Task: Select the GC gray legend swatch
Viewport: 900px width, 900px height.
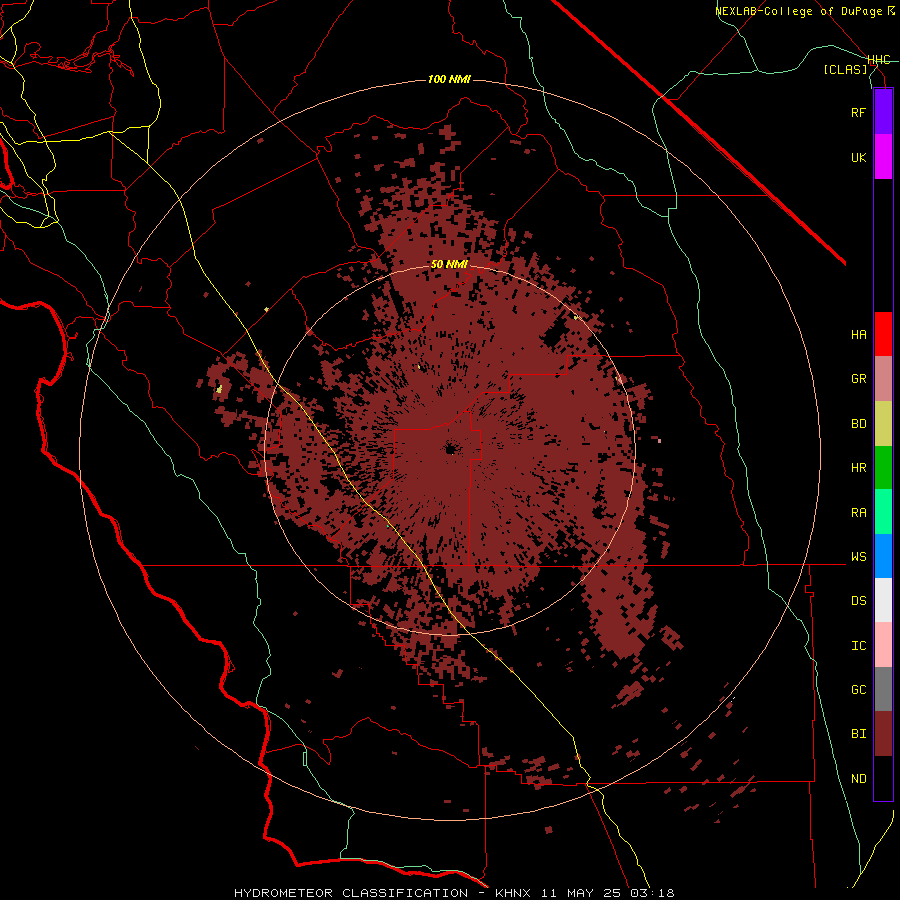Action: [x=883, y=689]
